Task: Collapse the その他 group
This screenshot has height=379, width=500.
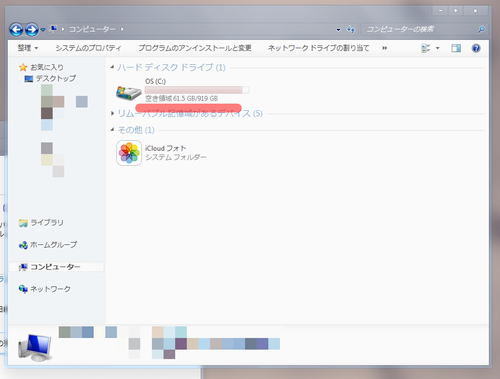Action: 112,129
